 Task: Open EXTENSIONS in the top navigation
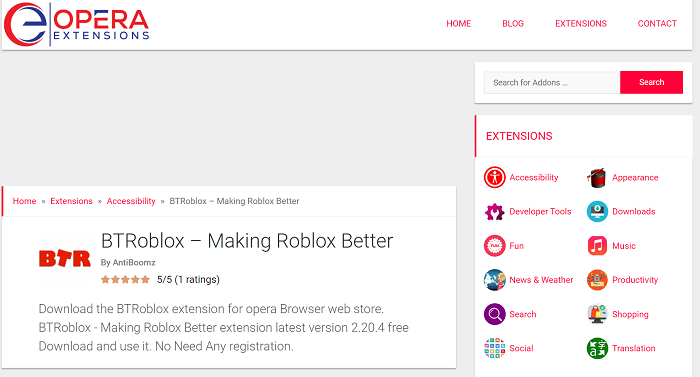click(581, 24)
